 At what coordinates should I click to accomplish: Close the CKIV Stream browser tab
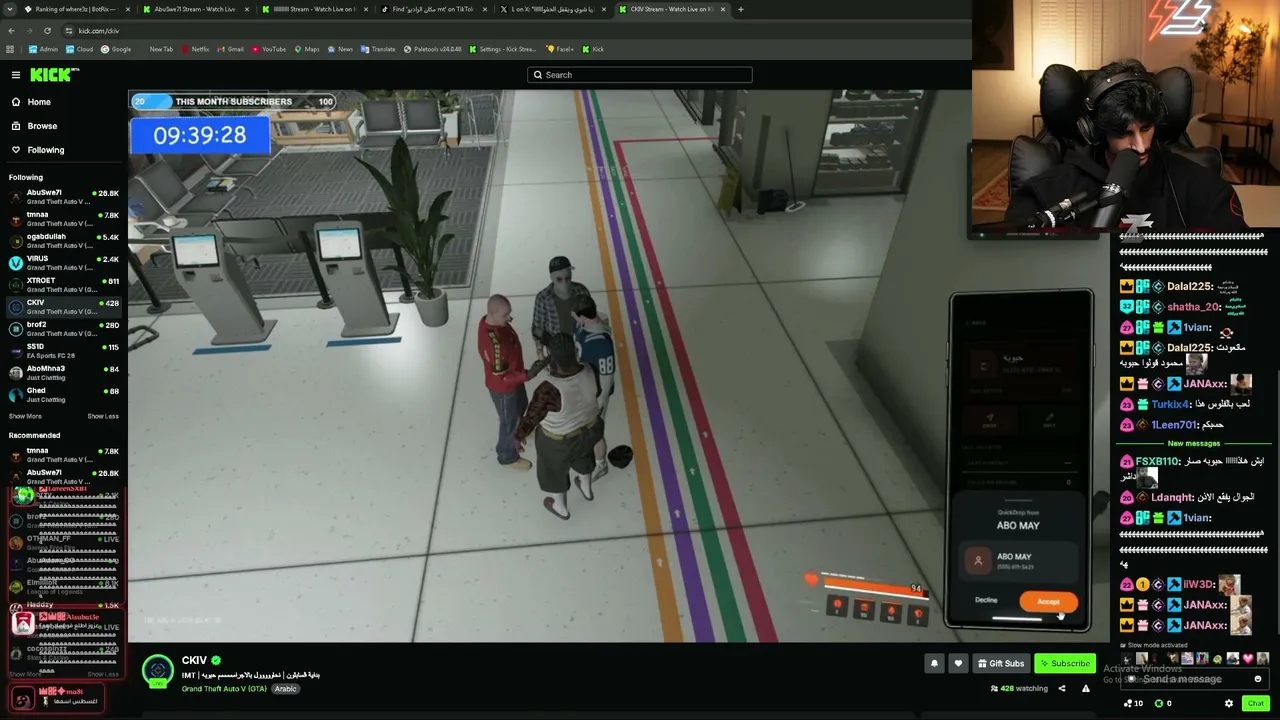pos(723,9)
